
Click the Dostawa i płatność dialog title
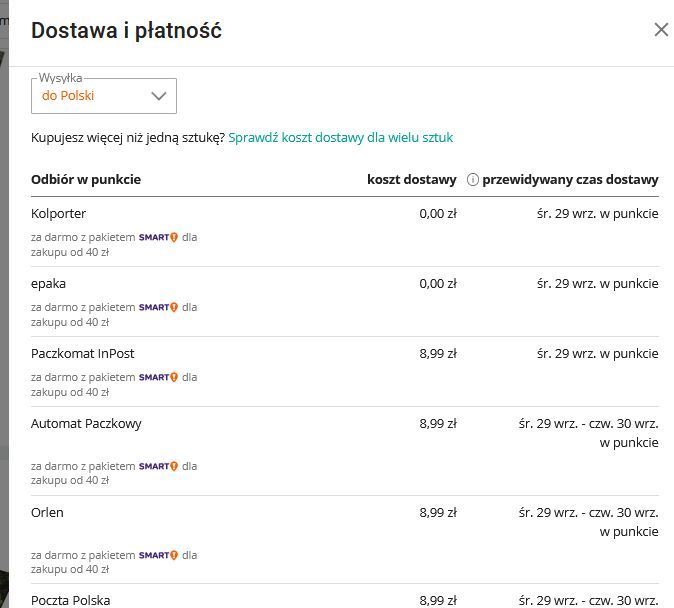[x=126, y=31]
